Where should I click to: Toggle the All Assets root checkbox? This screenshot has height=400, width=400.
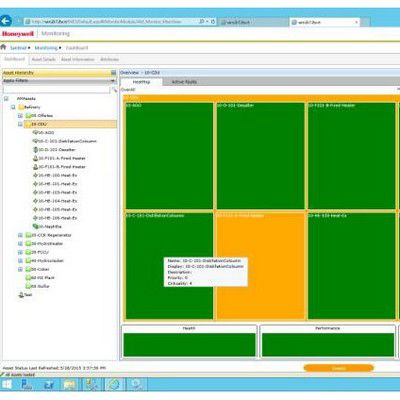click(x=6, y=99)
